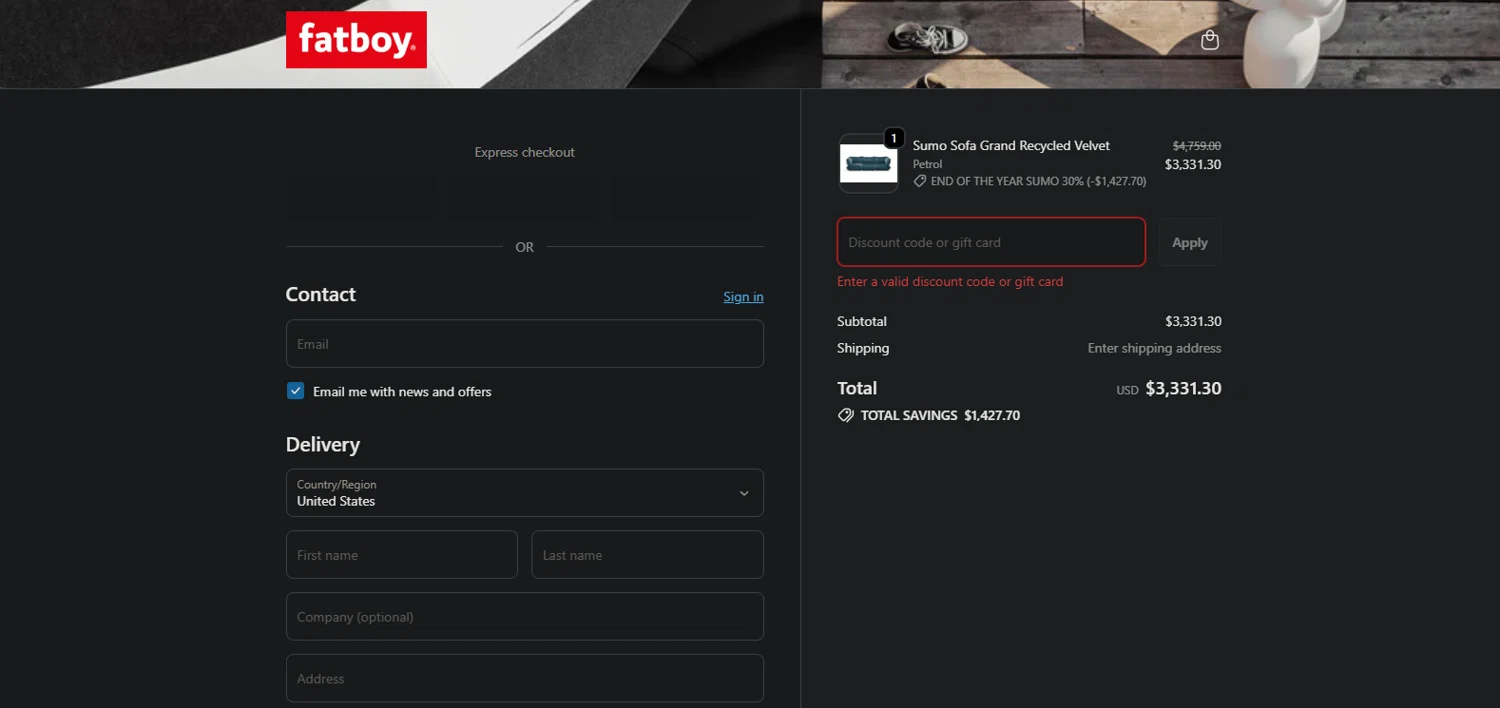This screenshot has height=708, width=1500.
Task: Click the quantity badge on sofa thumbnail
Action: [x=894, y=138]
